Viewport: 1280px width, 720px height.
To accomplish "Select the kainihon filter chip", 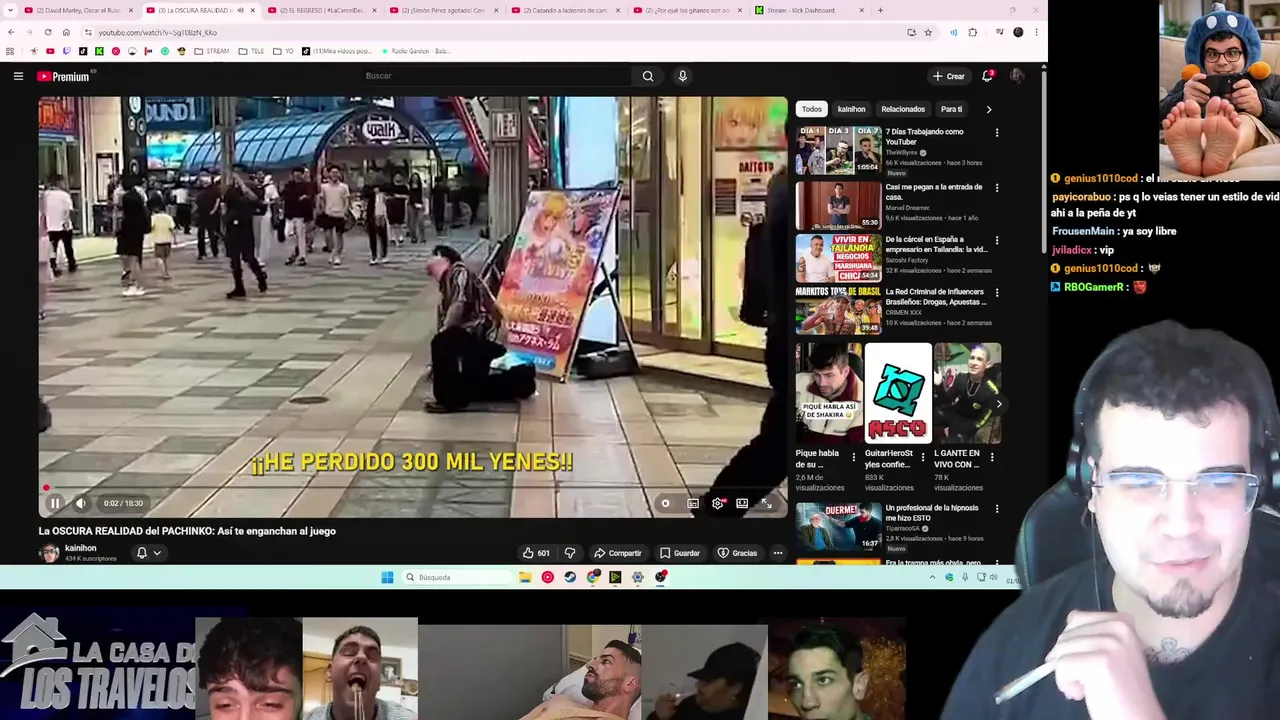I will (851, 109).
